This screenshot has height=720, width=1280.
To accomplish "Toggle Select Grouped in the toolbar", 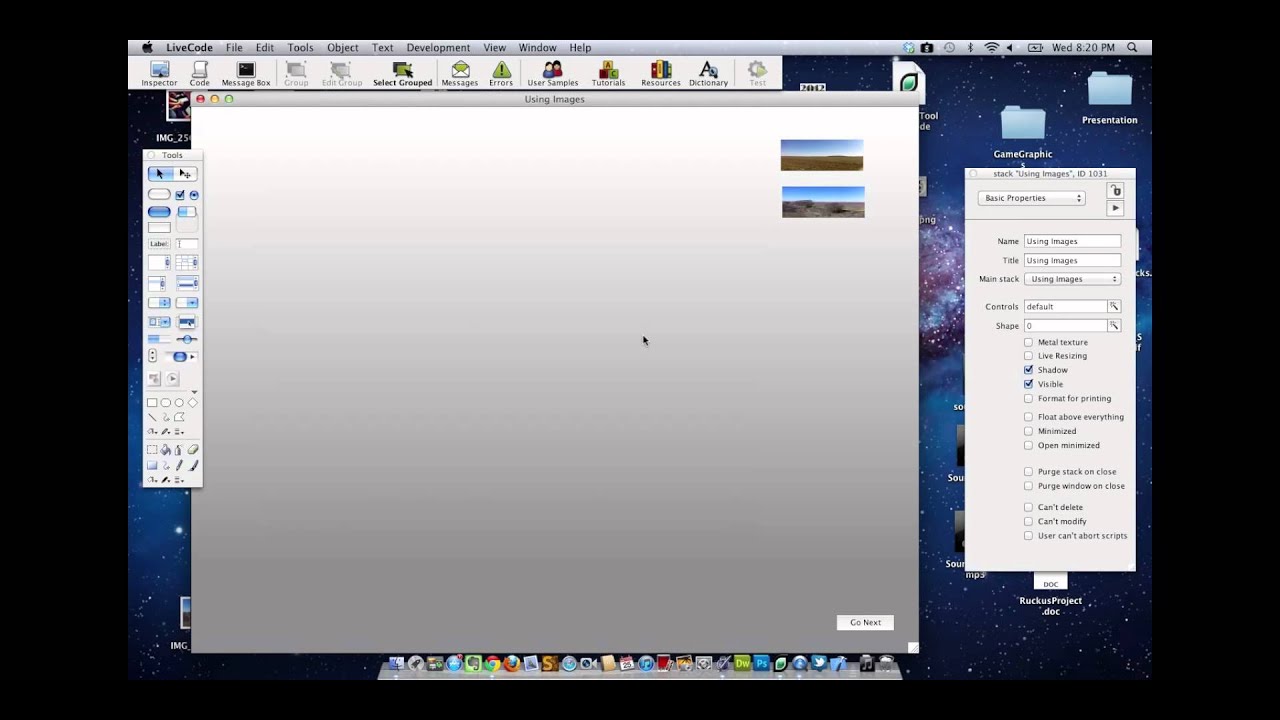I will coord(402,73).
